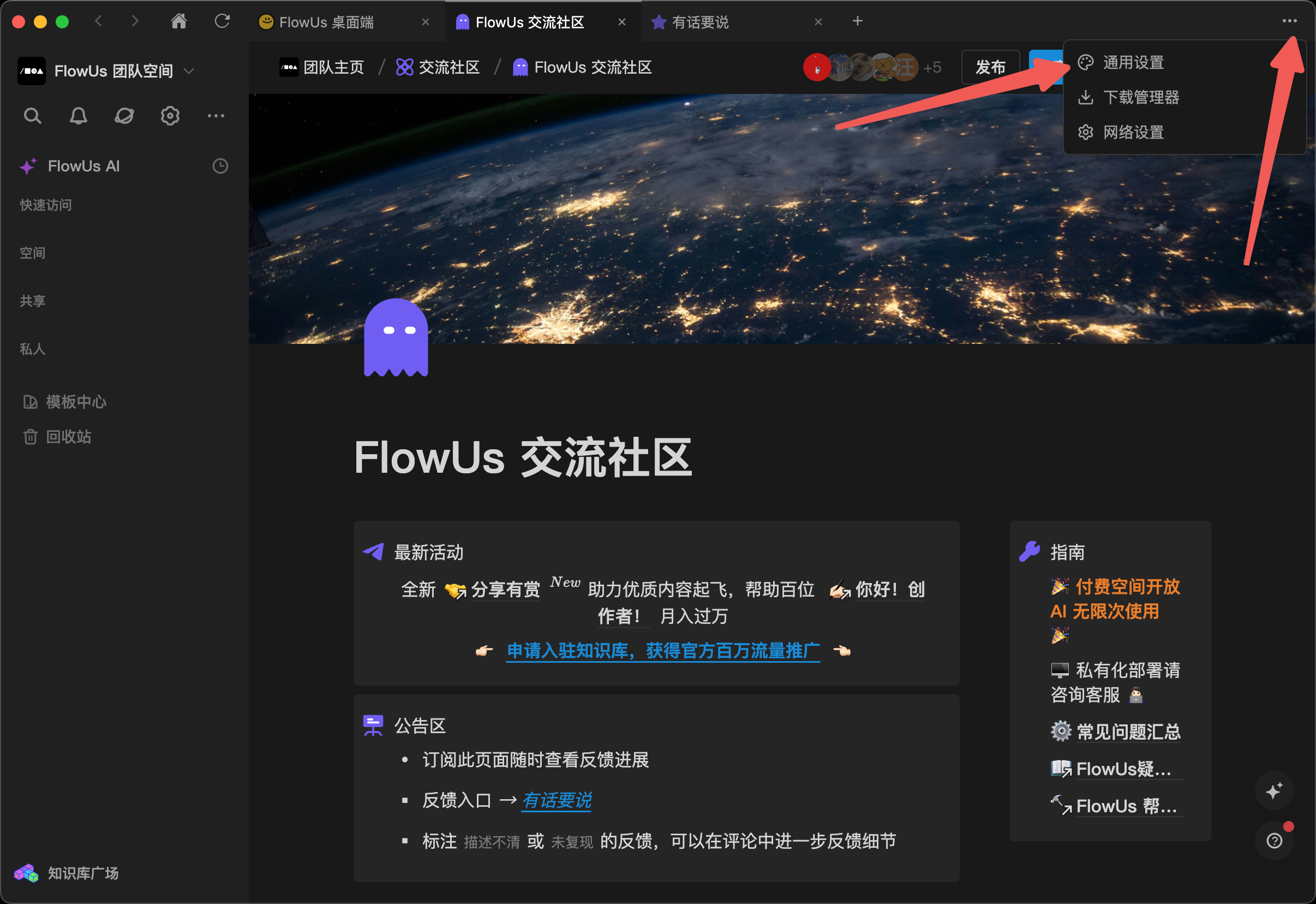Choose 下载管理器 from the menu
The image size is (1316, 904).
pyautogui.click(x=1140, y=97)
